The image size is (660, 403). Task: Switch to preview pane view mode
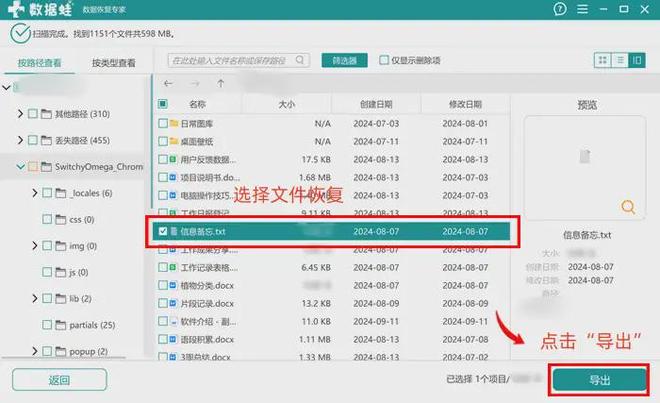[x=637, y=61]
